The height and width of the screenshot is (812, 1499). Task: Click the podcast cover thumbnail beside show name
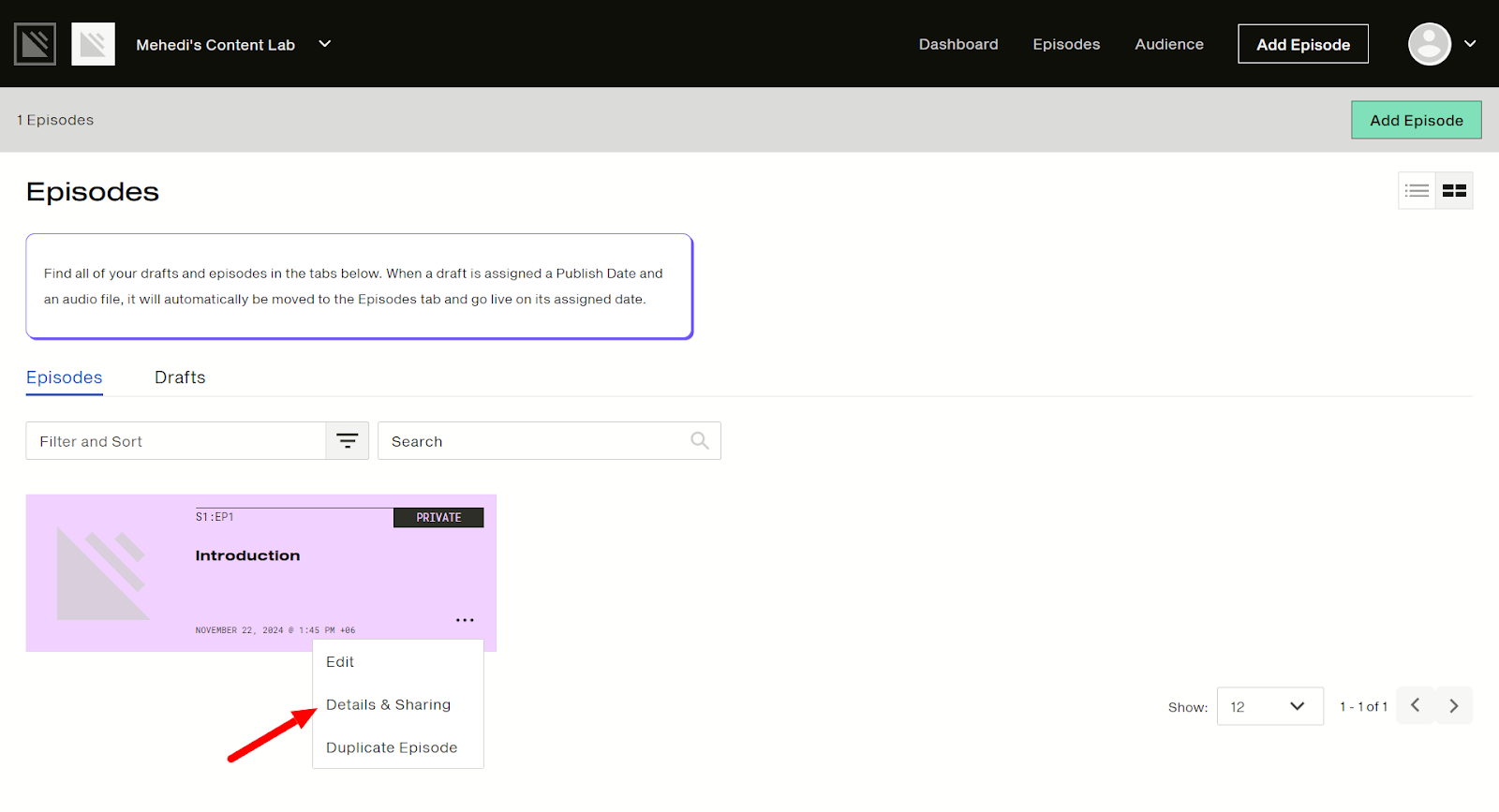[93, 44]
